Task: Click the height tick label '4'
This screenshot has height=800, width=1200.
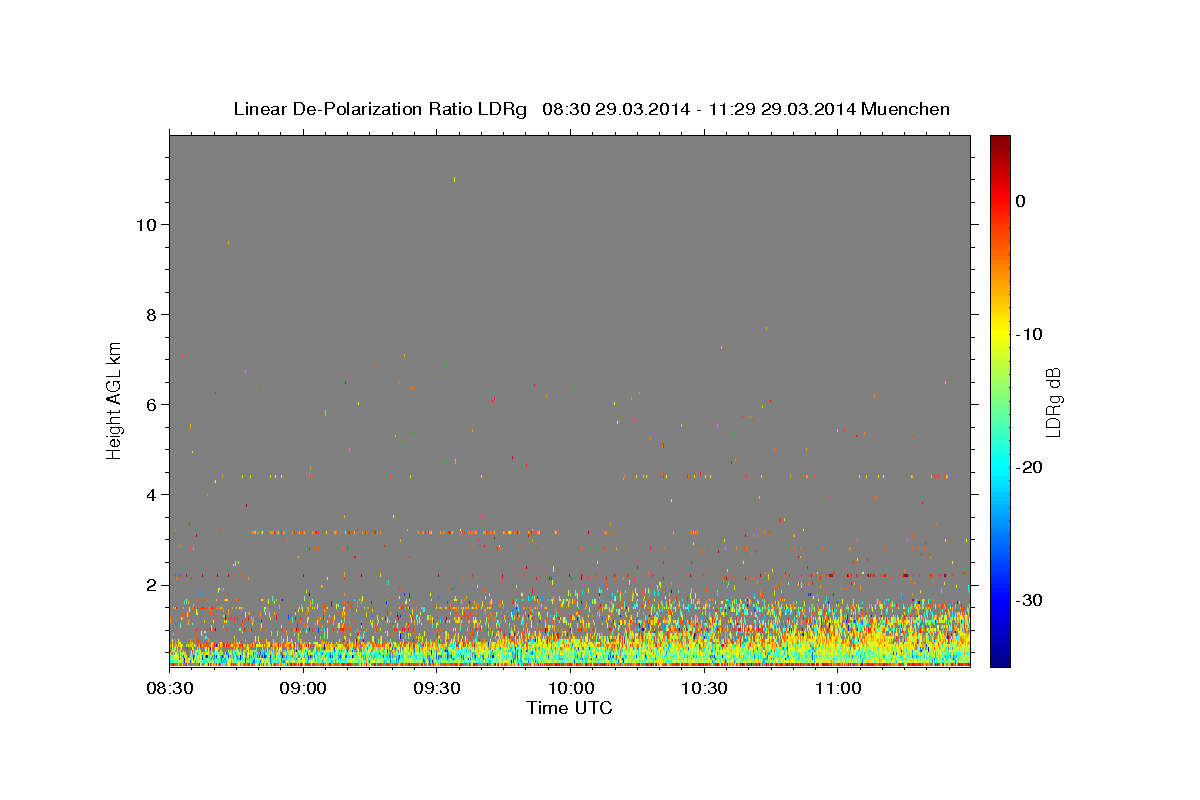Action: click(x=149, y=494)
